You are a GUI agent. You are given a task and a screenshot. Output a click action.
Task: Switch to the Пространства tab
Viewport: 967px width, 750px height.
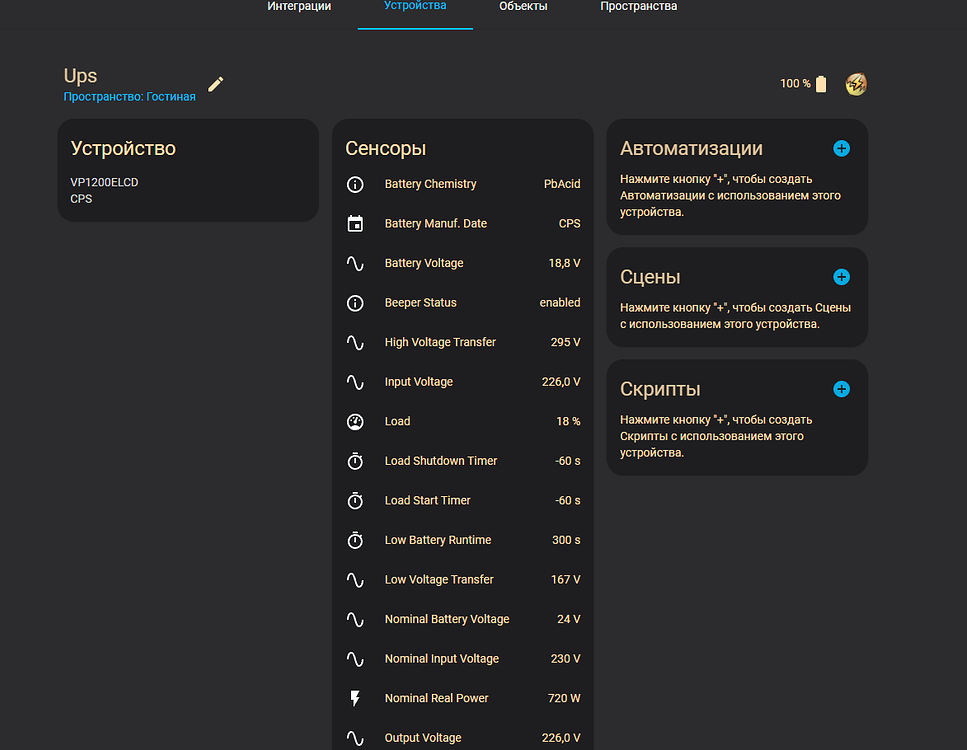point(637,6)
